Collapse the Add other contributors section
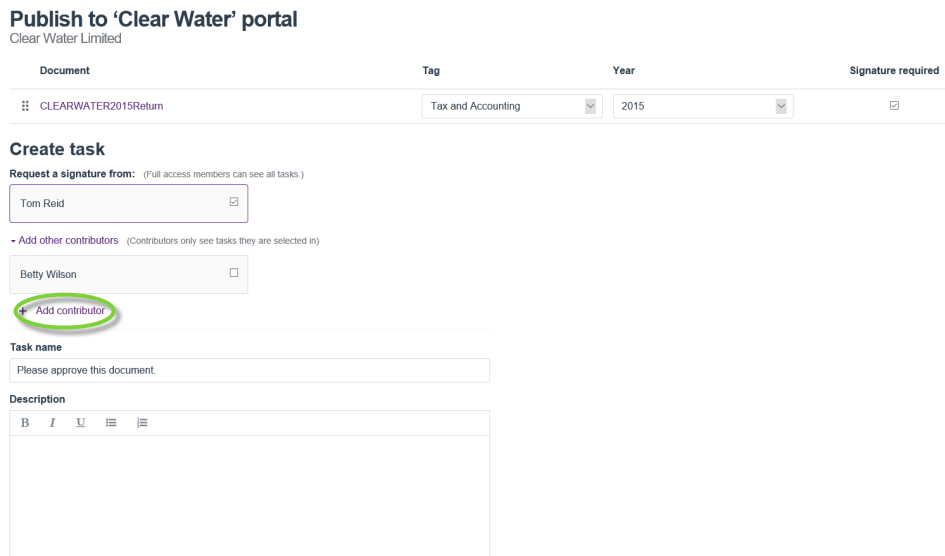This screenshot has height=556, width=945. (66, 241)
